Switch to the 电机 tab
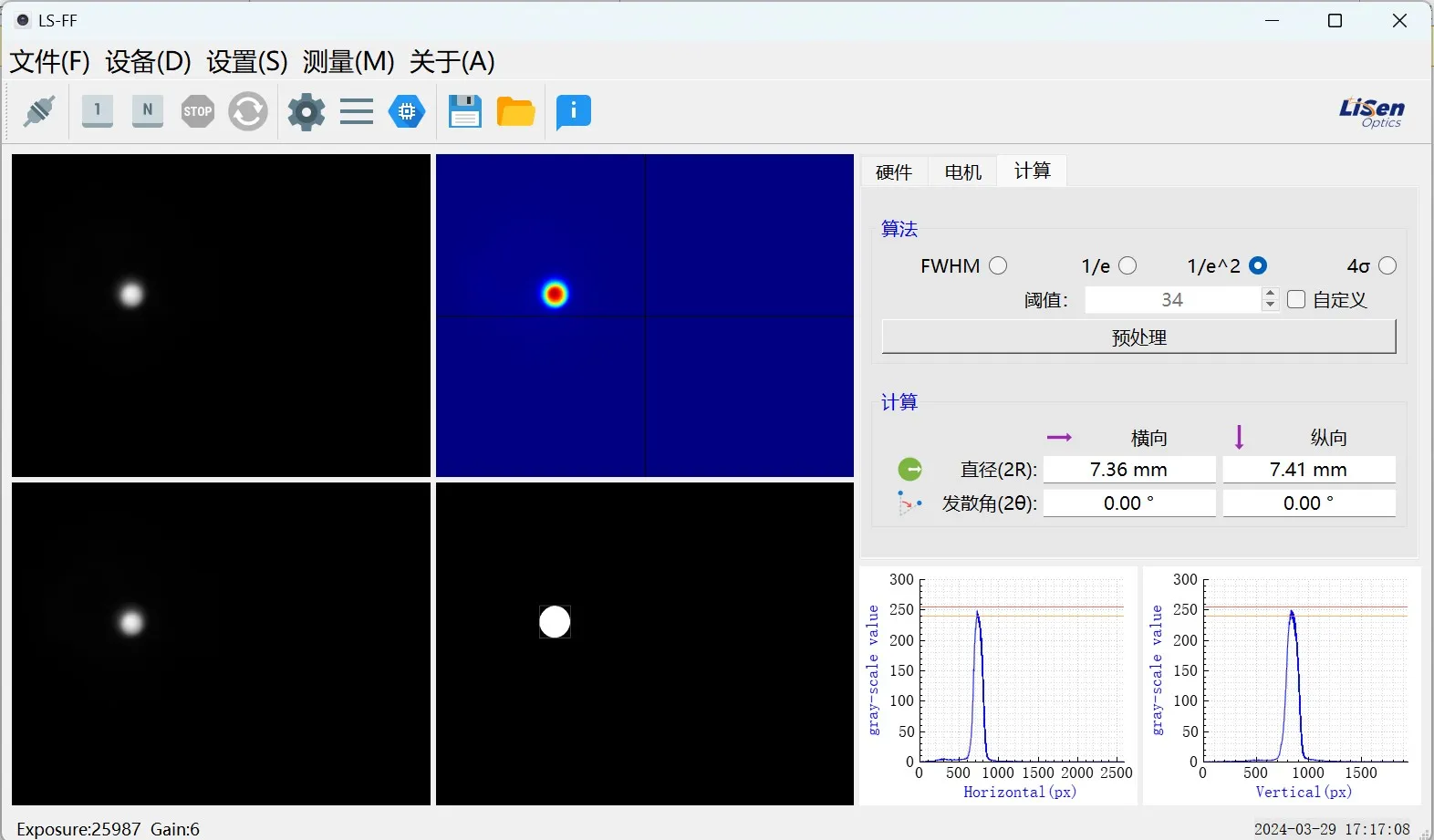1434x840 pixels. pyautogui.click(x=962, y=171)
